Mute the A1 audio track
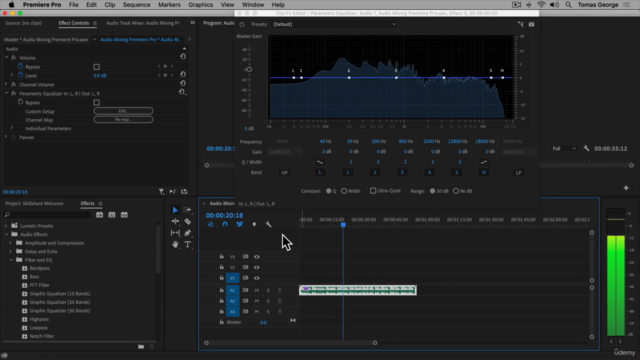The image size is (640, 360). tap(257, 290)
